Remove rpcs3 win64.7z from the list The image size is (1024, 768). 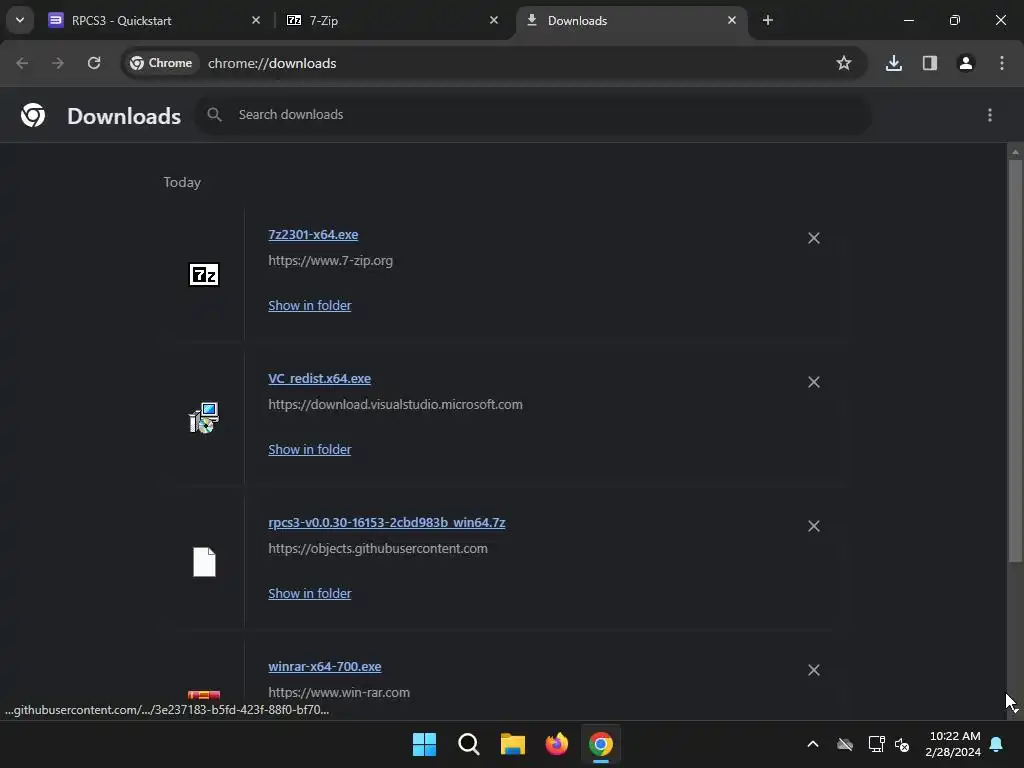[814, 526]
